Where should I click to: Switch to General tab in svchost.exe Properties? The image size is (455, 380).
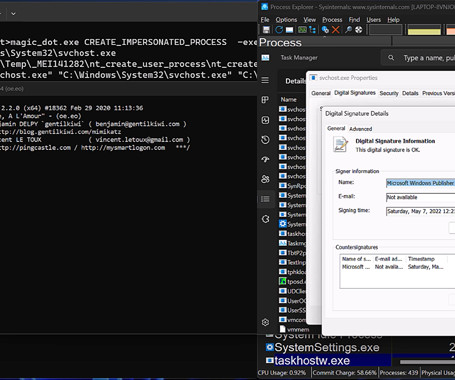(x=321, y=93)
